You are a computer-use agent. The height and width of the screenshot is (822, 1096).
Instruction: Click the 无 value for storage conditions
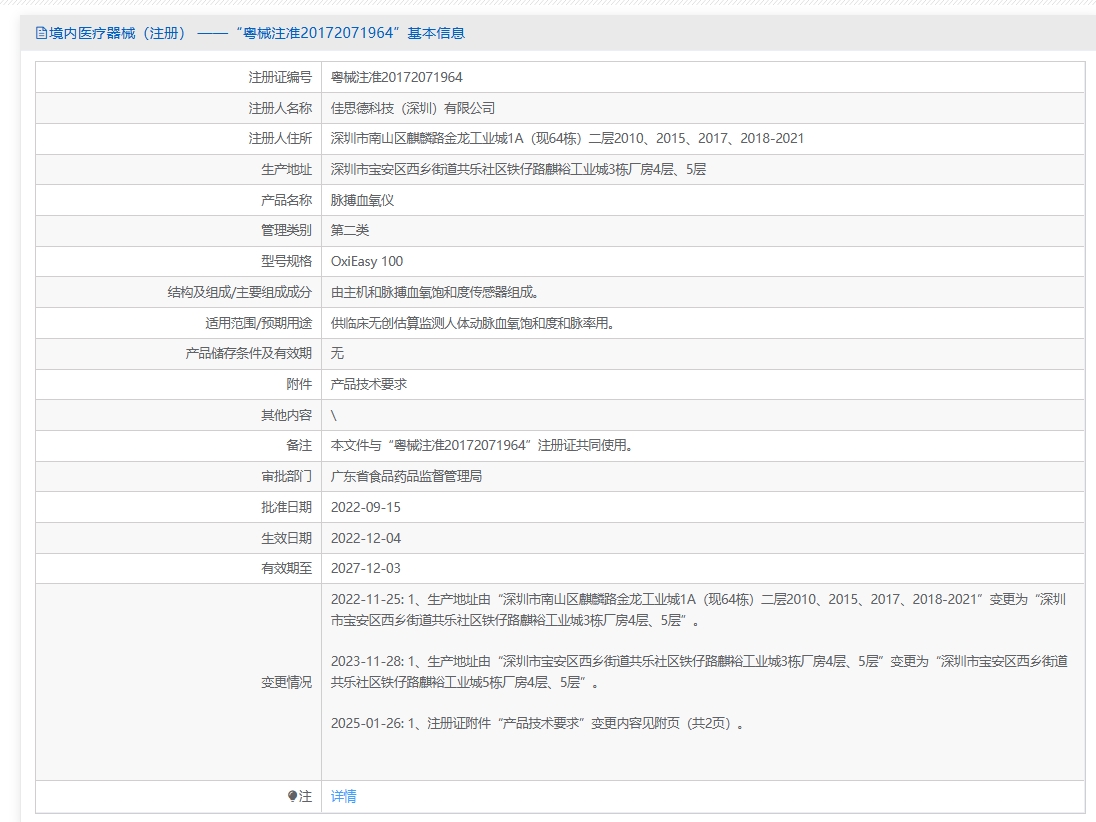pyautogui.click(x=337, y=353)
